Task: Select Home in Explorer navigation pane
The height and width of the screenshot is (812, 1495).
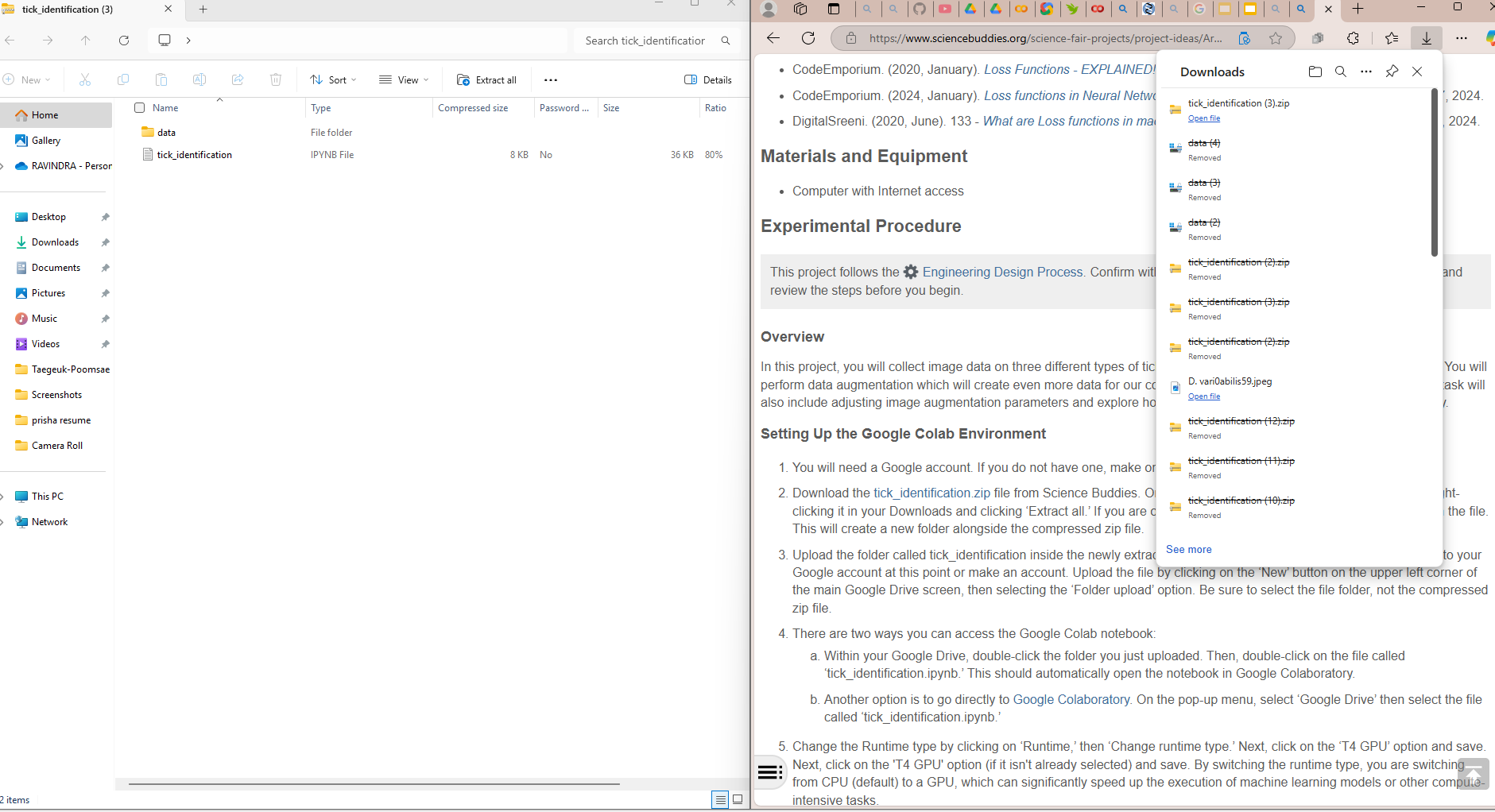Action: coord(56,115)
